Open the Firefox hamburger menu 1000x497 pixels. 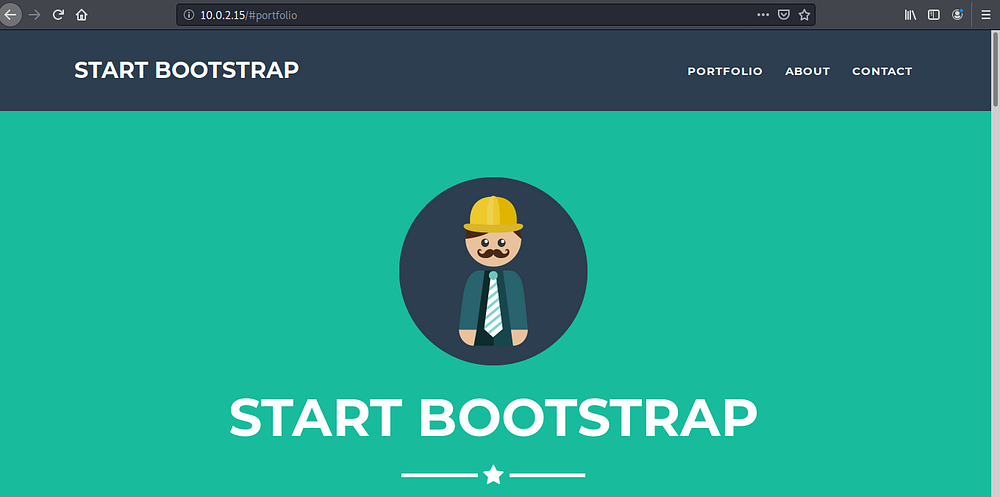click(985, 15)
